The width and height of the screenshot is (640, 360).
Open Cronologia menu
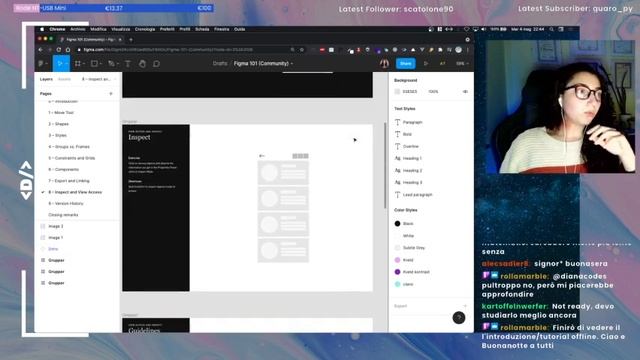point(145,29)
